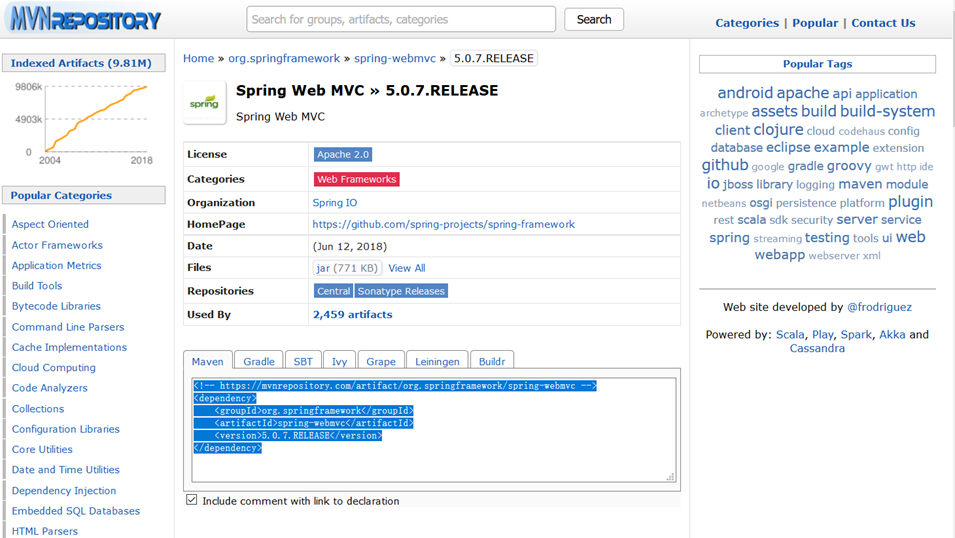This screenshot has width=955, height=538.
Task: Switch to the Buildr tab
Action: (492, 361)
